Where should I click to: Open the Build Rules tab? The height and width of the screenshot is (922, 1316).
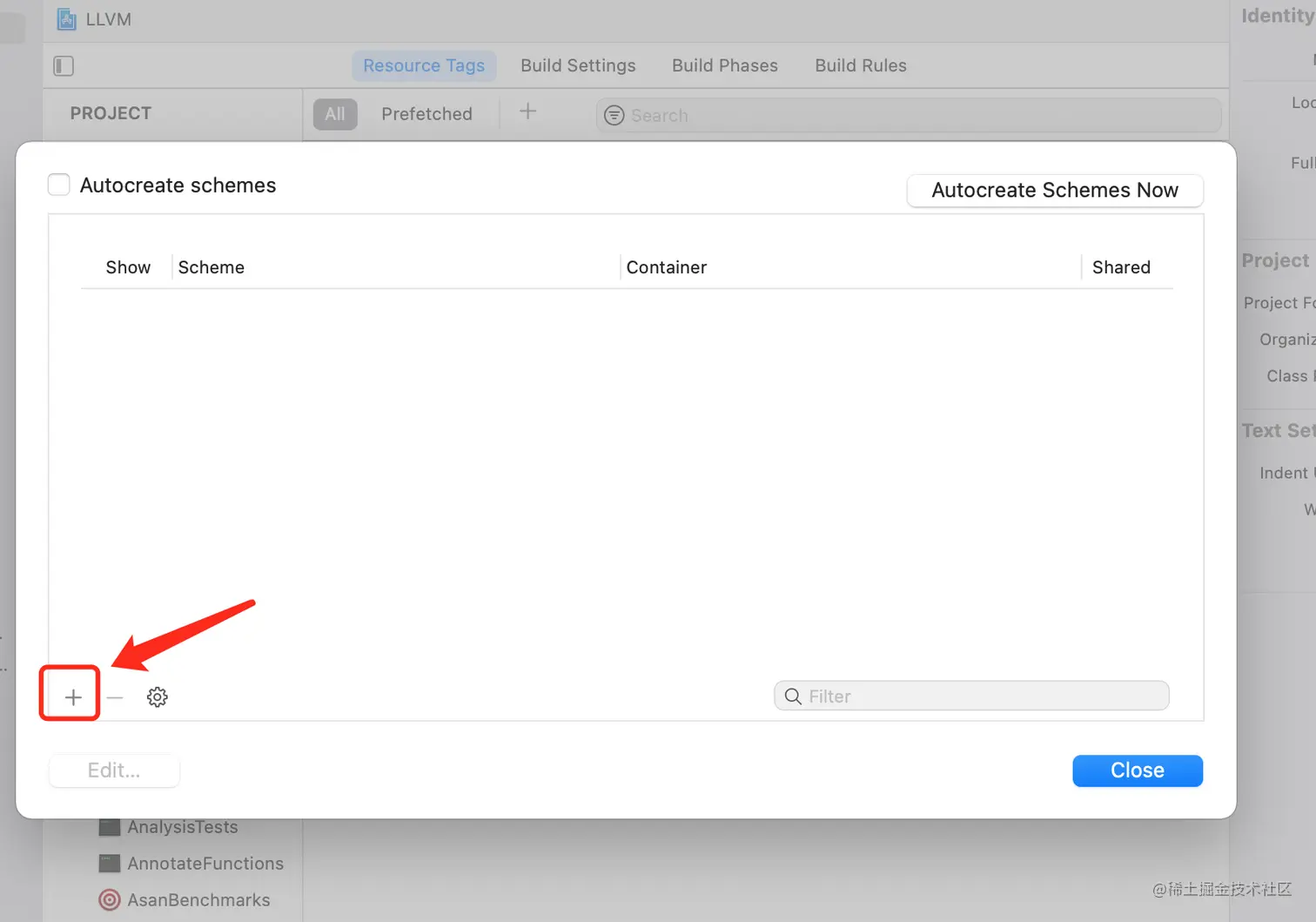click(861, 65)
